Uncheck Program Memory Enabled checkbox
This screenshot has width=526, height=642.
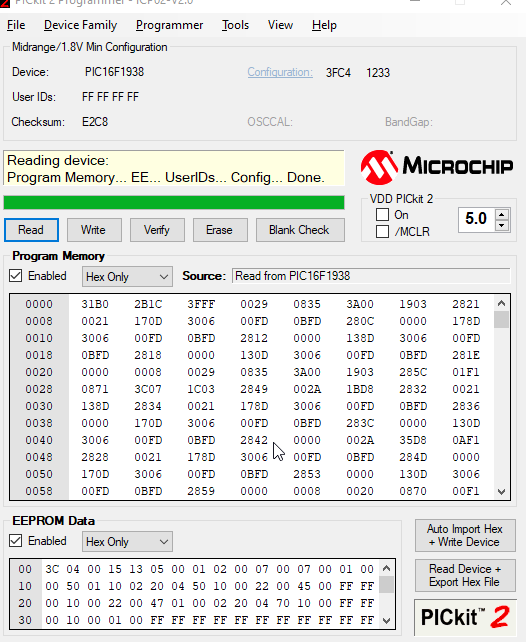click(x=16, y=276)
